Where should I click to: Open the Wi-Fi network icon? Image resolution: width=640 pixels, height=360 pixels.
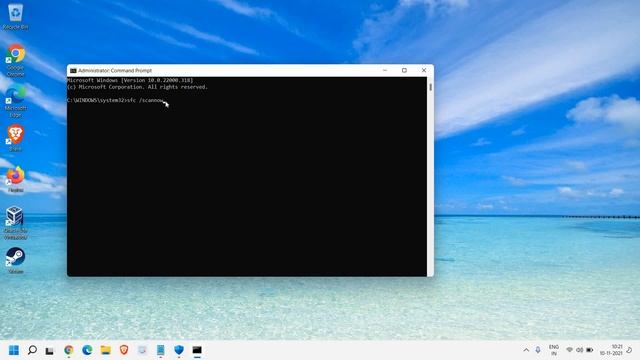pos(569,350)
